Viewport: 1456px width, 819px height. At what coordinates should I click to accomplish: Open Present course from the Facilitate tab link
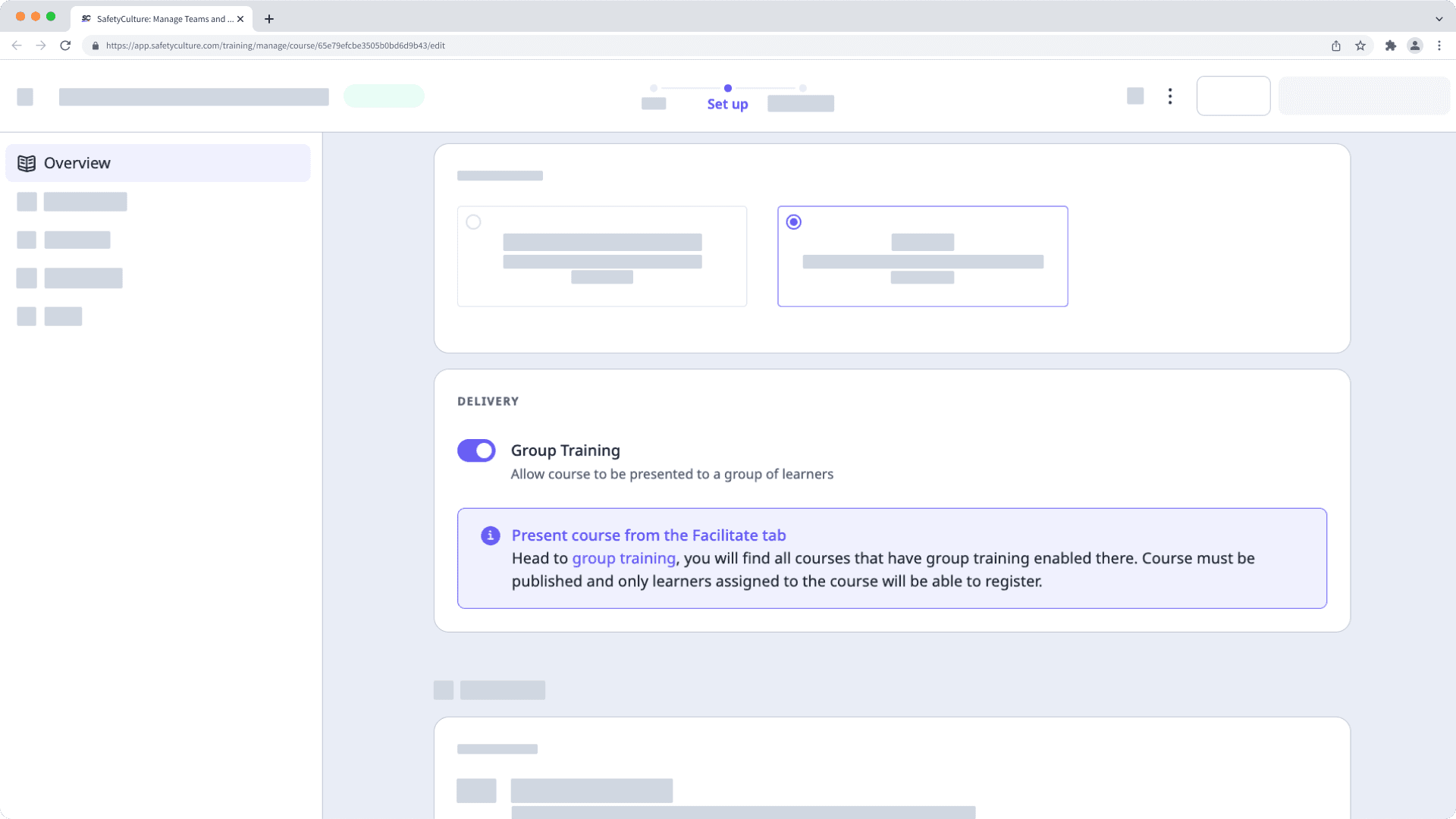tap(648, 535)
